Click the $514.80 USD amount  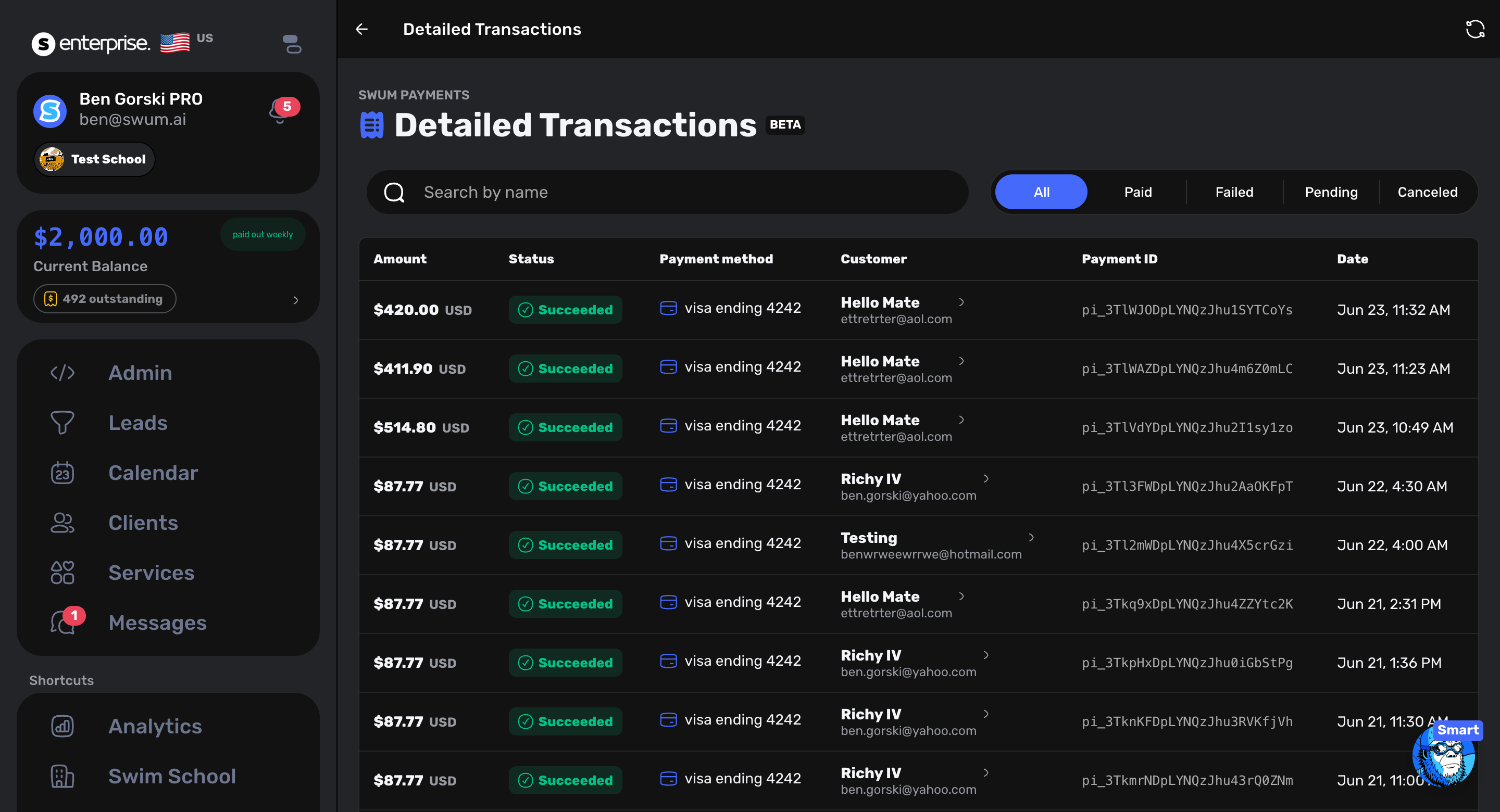pyautogui.click(x=421, y=427)
